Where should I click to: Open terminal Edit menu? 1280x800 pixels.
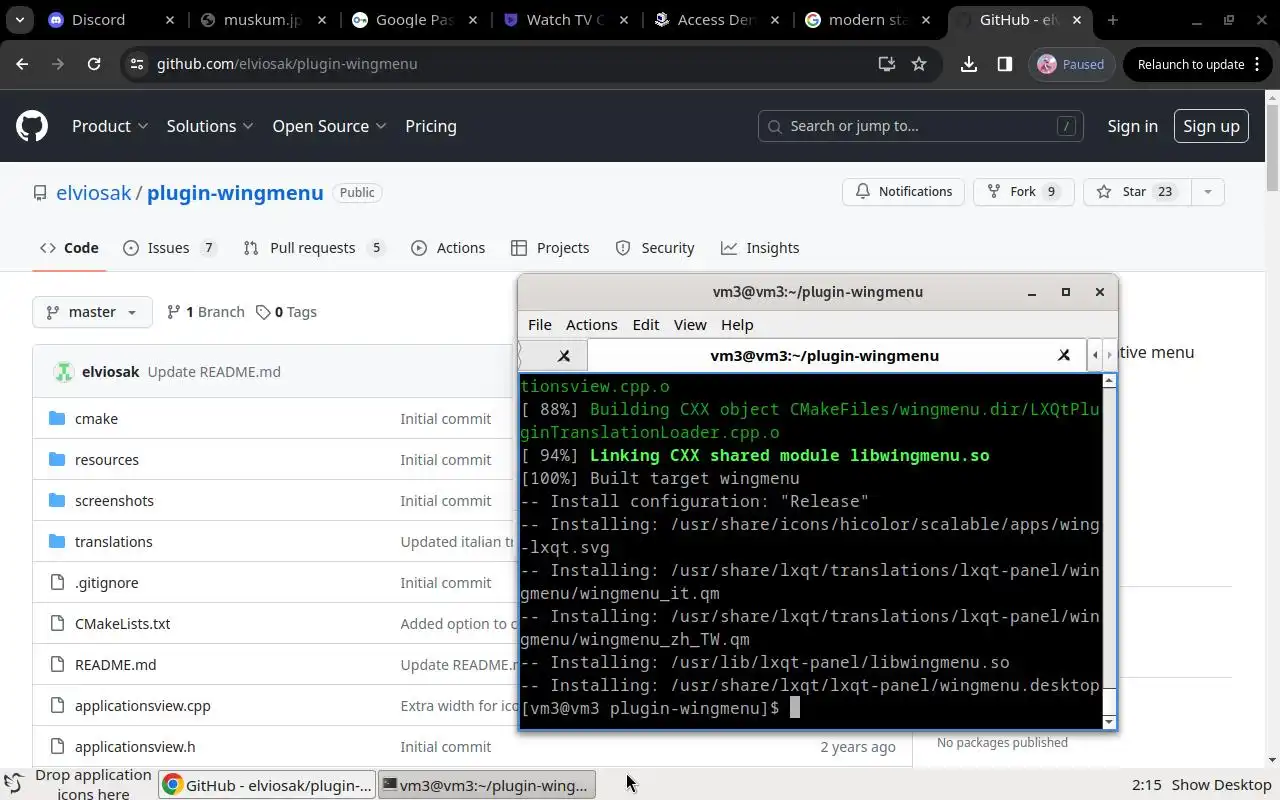pos(646,325)
